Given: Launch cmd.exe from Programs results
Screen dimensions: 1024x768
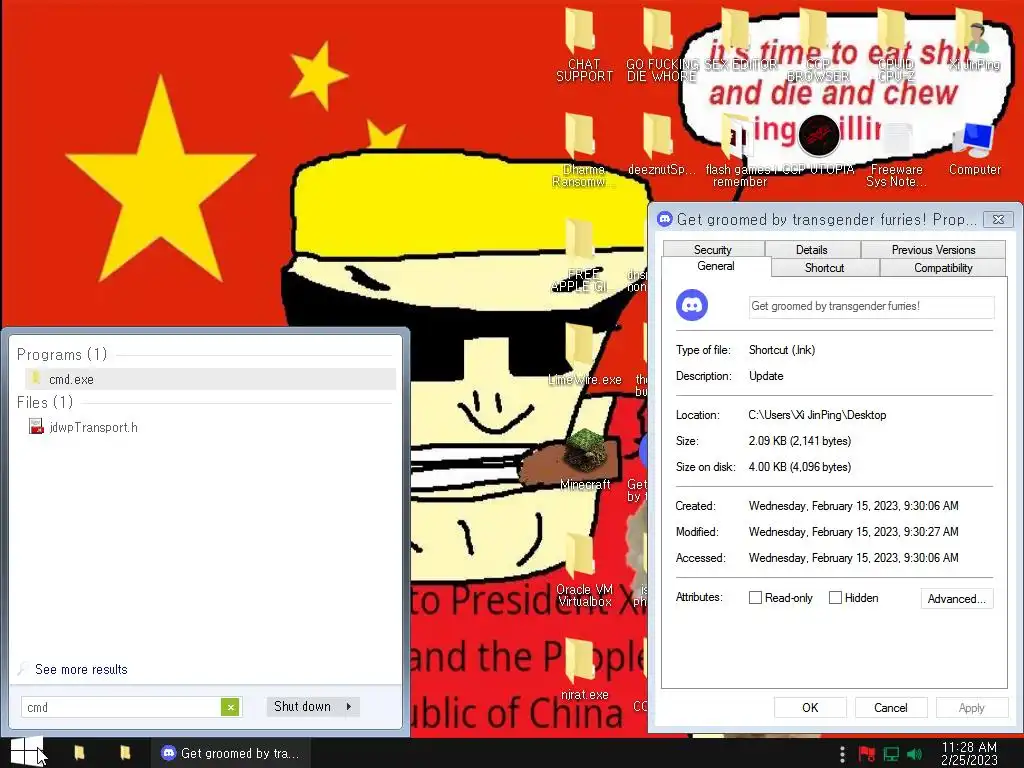Looking at the screenshot, I should (x=210, y=379).
